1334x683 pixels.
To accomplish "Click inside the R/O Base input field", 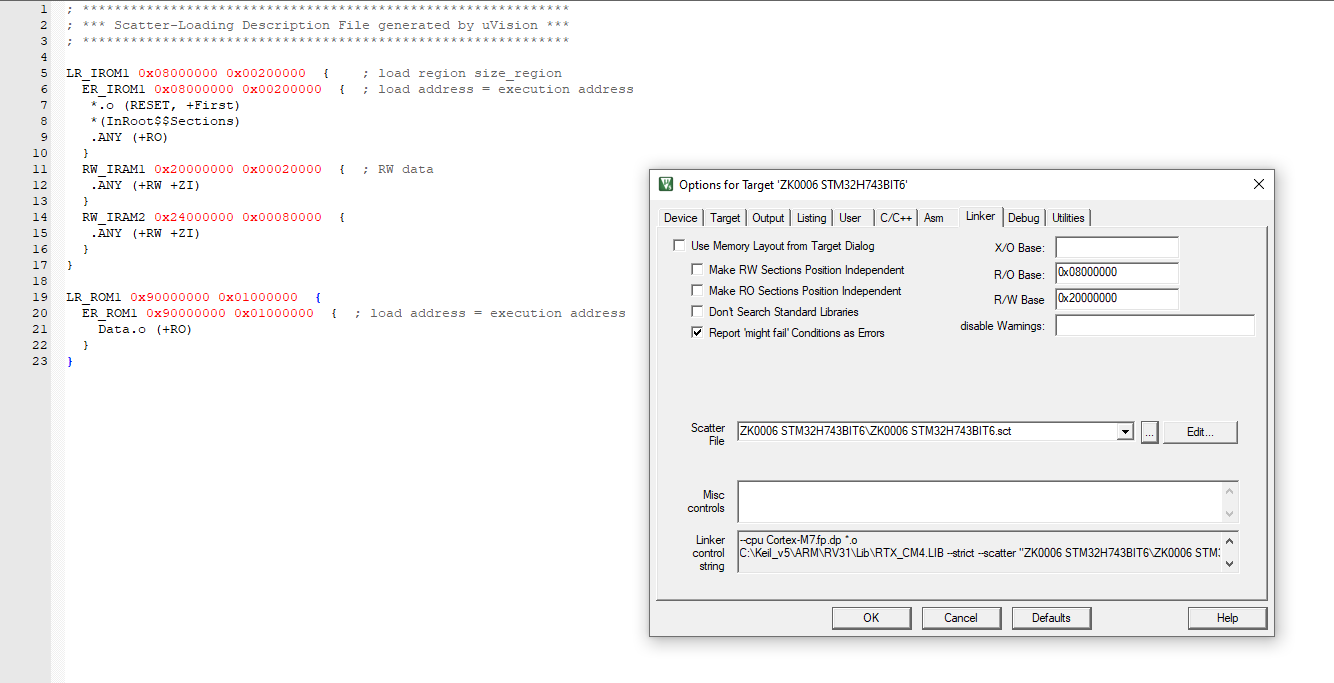I will (1116, 273).
